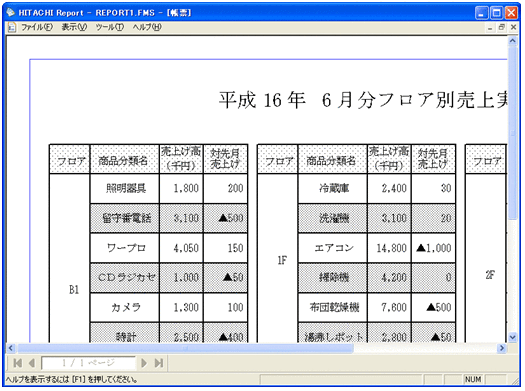
Task: Click the ワープロ cell
Action: tap(125, 248)
